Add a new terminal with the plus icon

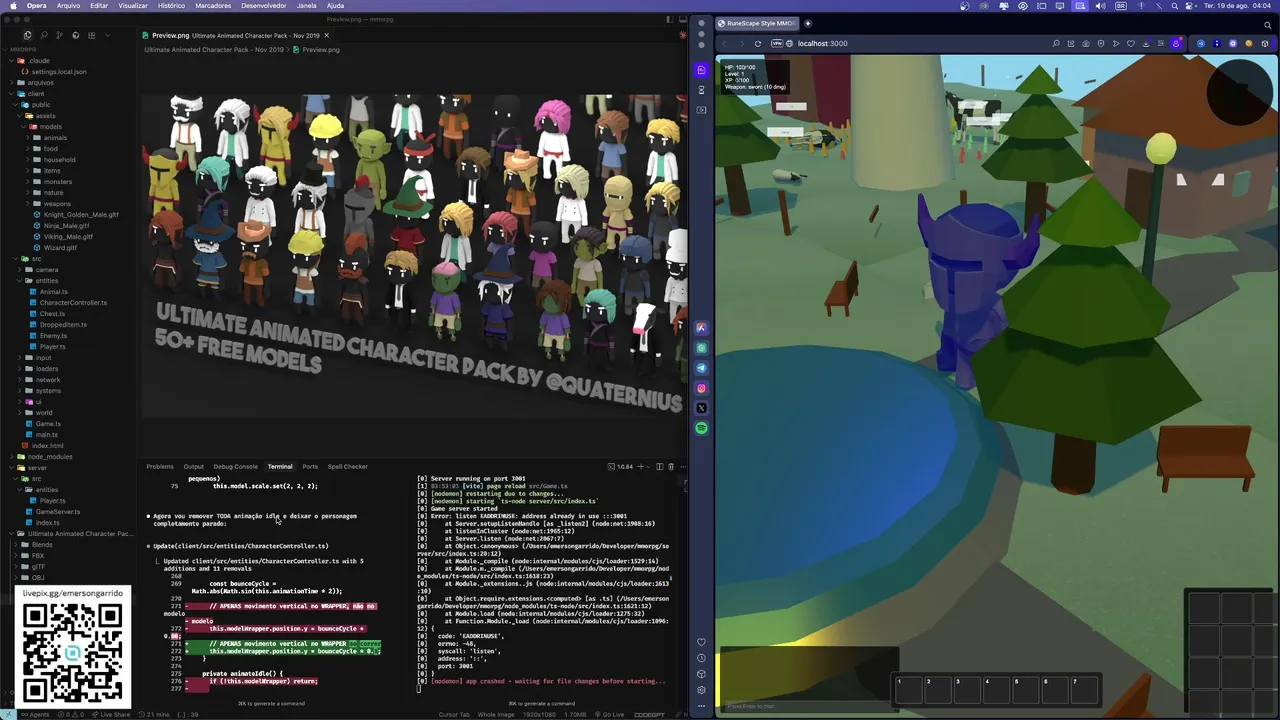[642, 466]
